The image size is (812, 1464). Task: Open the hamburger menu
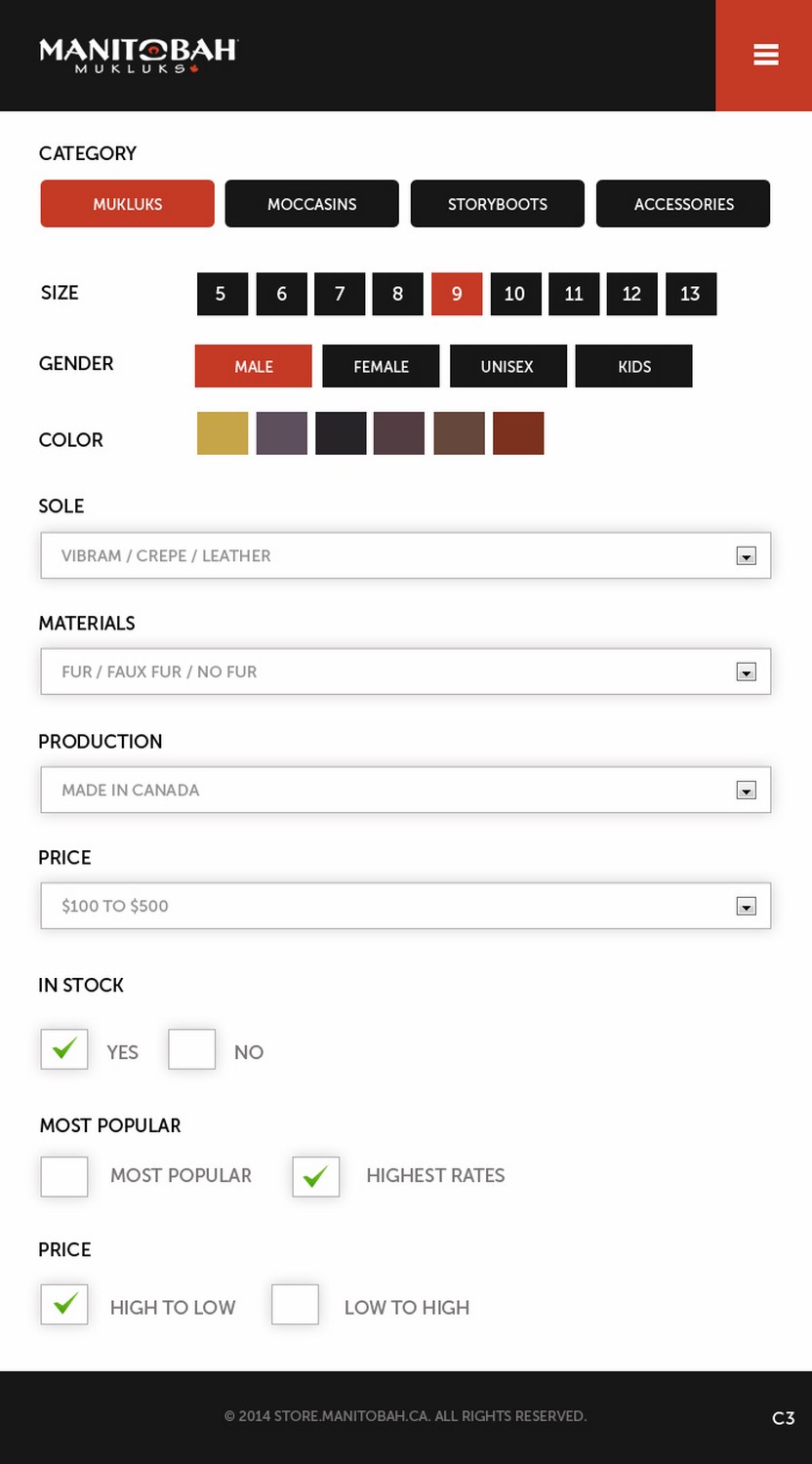pyautogui.click(x=765, y=55)
